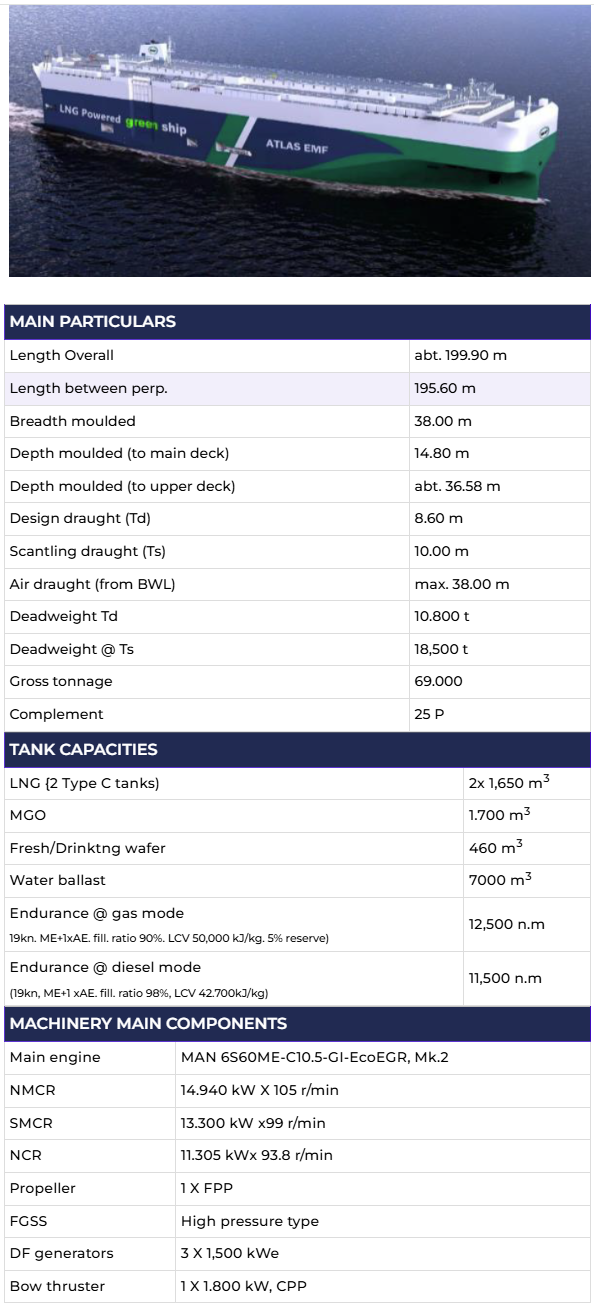Screen dimensions: 594x1307
Task: Click the ATLAS EMF ship image
Action: 299,141
